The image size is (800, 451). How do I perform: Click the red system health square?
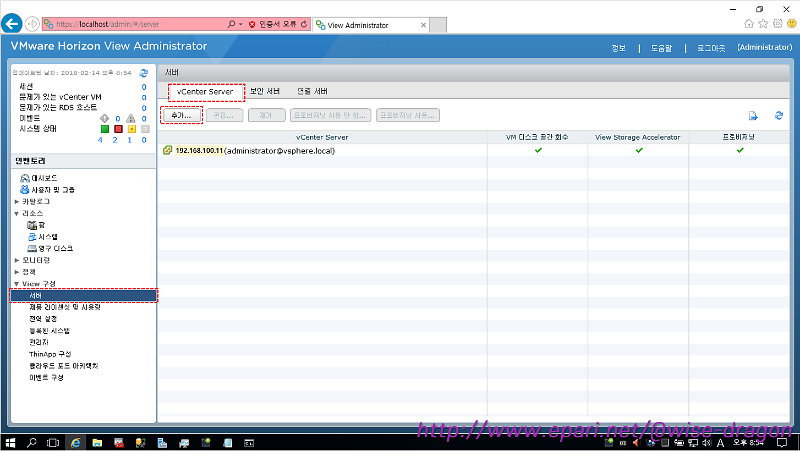(118, 129)
